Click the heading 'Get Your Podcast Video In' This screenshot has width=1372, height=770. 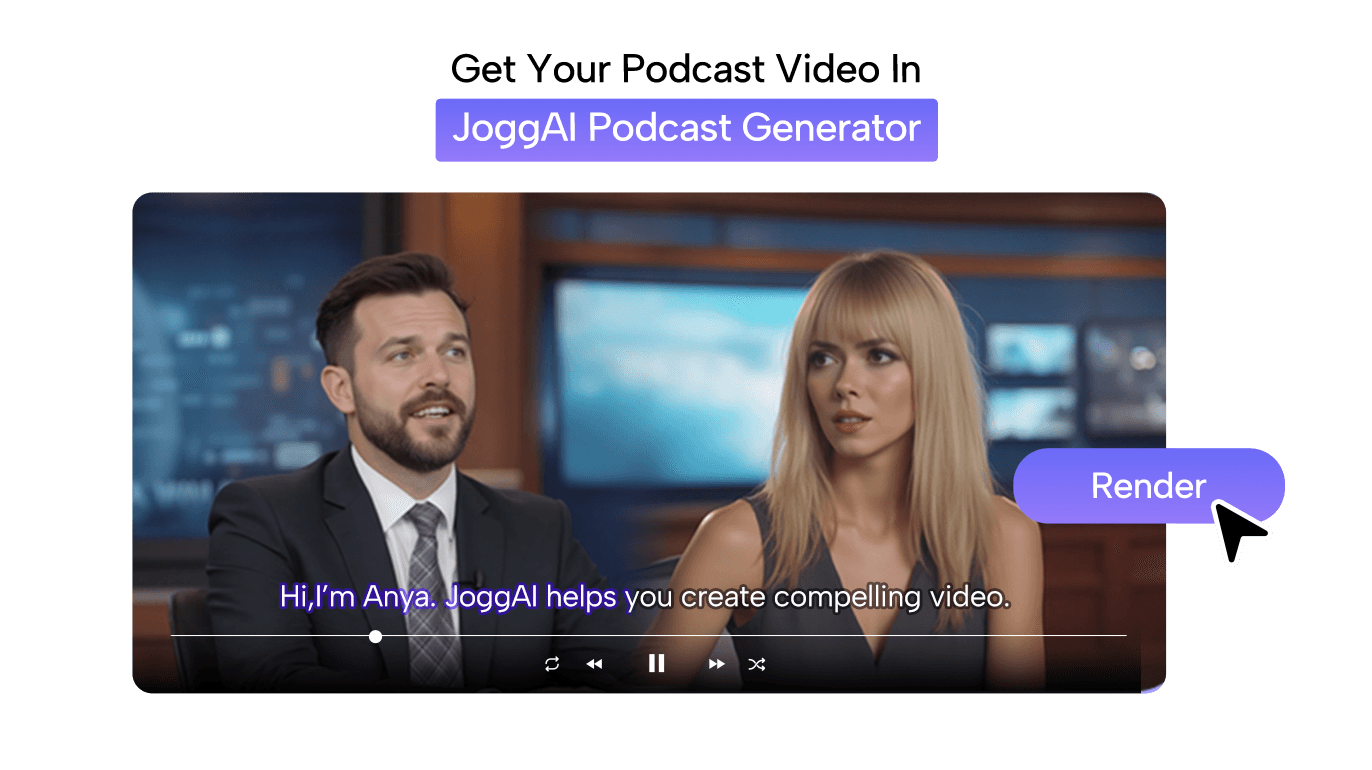pos(686,69)
